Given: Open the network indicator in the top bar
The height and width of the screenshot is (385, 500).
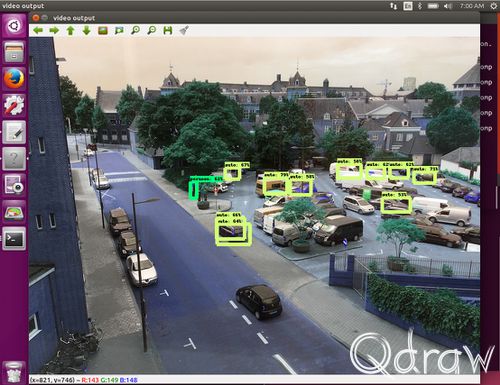Looking at the screenshot, I should [x=393, y=6].
